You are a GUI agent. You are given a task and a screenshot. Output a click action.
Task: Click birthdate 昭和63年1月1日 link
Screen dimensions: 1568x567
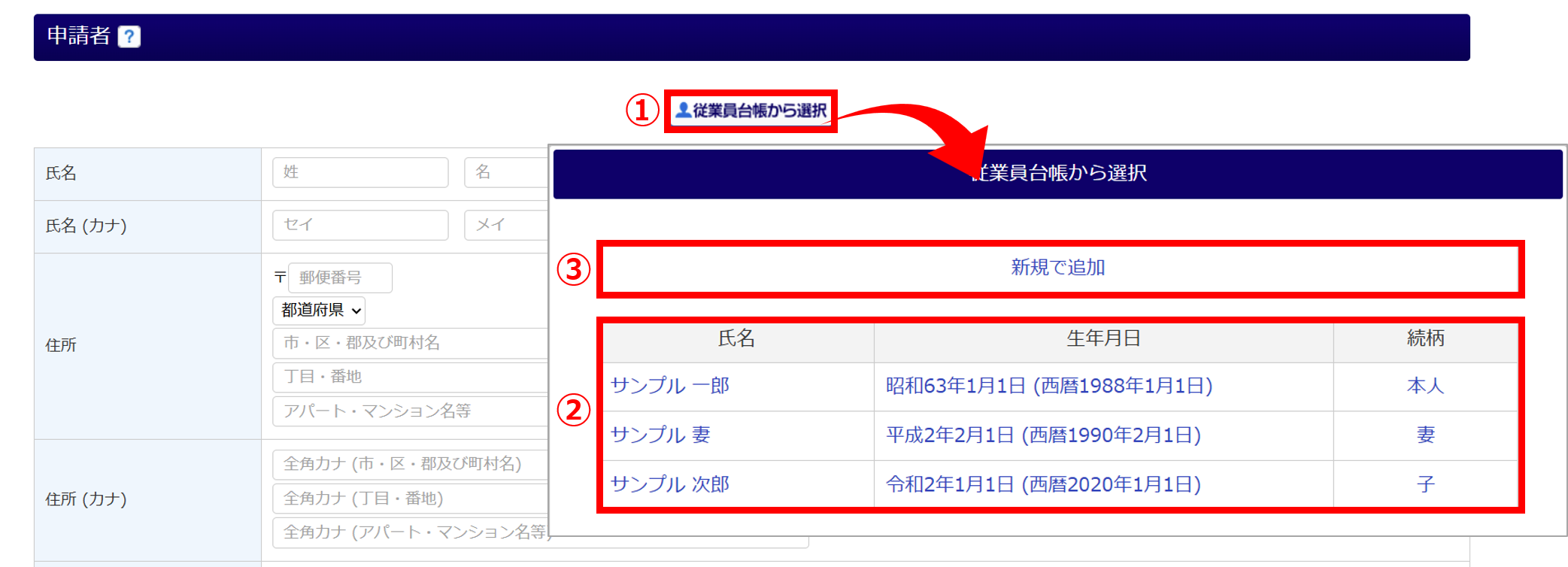pos(1049,386)
